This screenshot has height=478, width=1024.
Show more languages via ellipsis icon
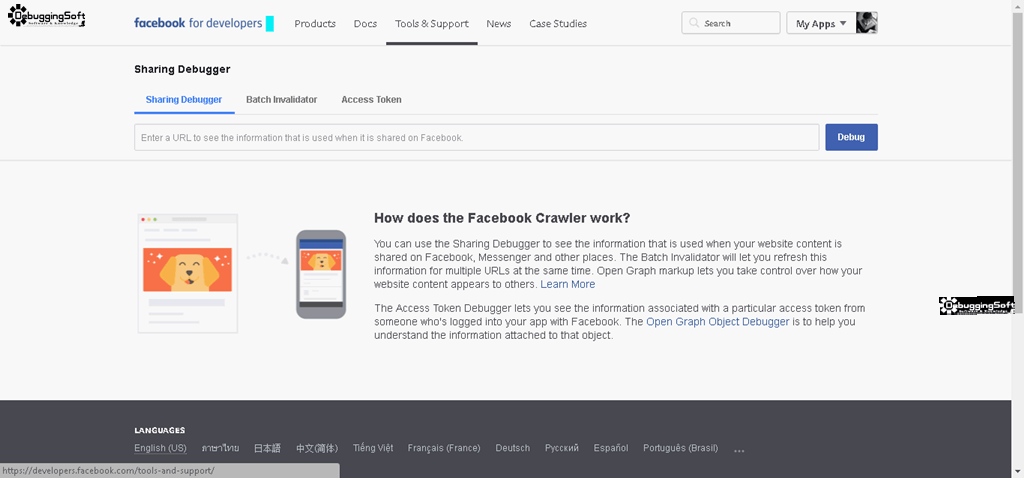(739, 450)
